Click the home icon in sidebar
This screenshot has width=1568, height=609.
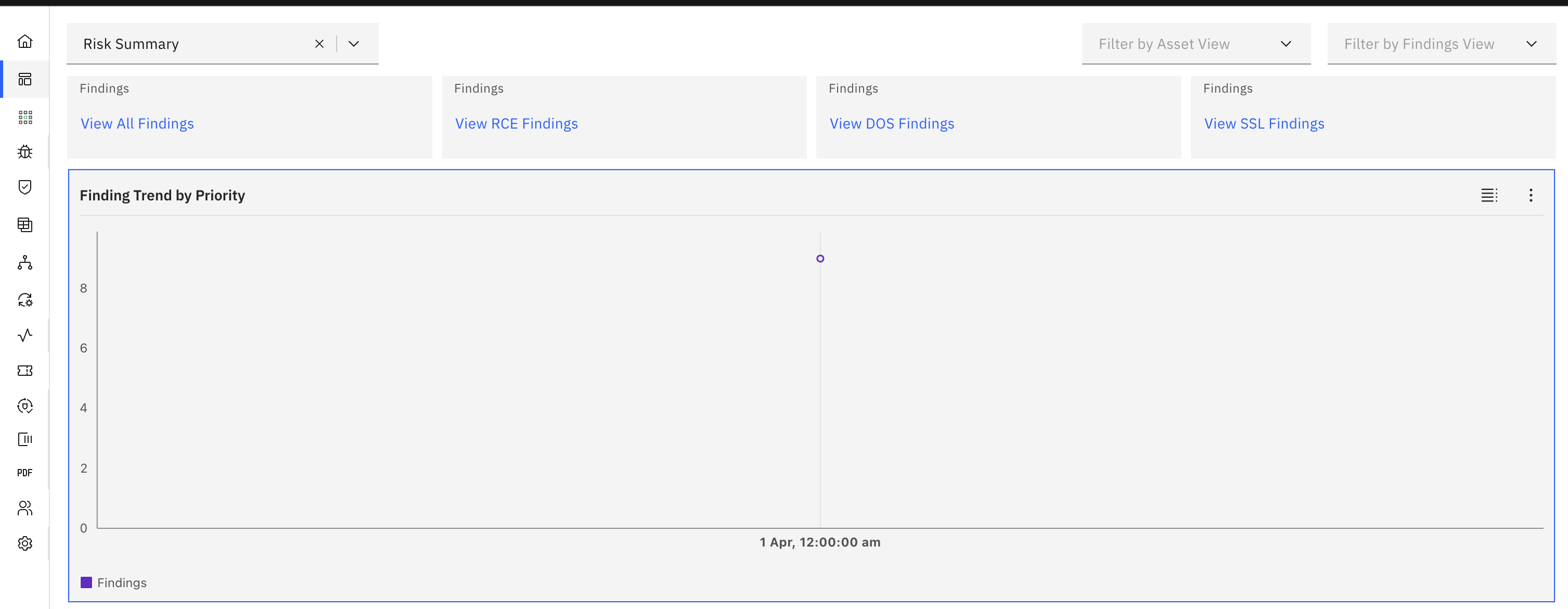pyautogui.click(x=25, y=42)
